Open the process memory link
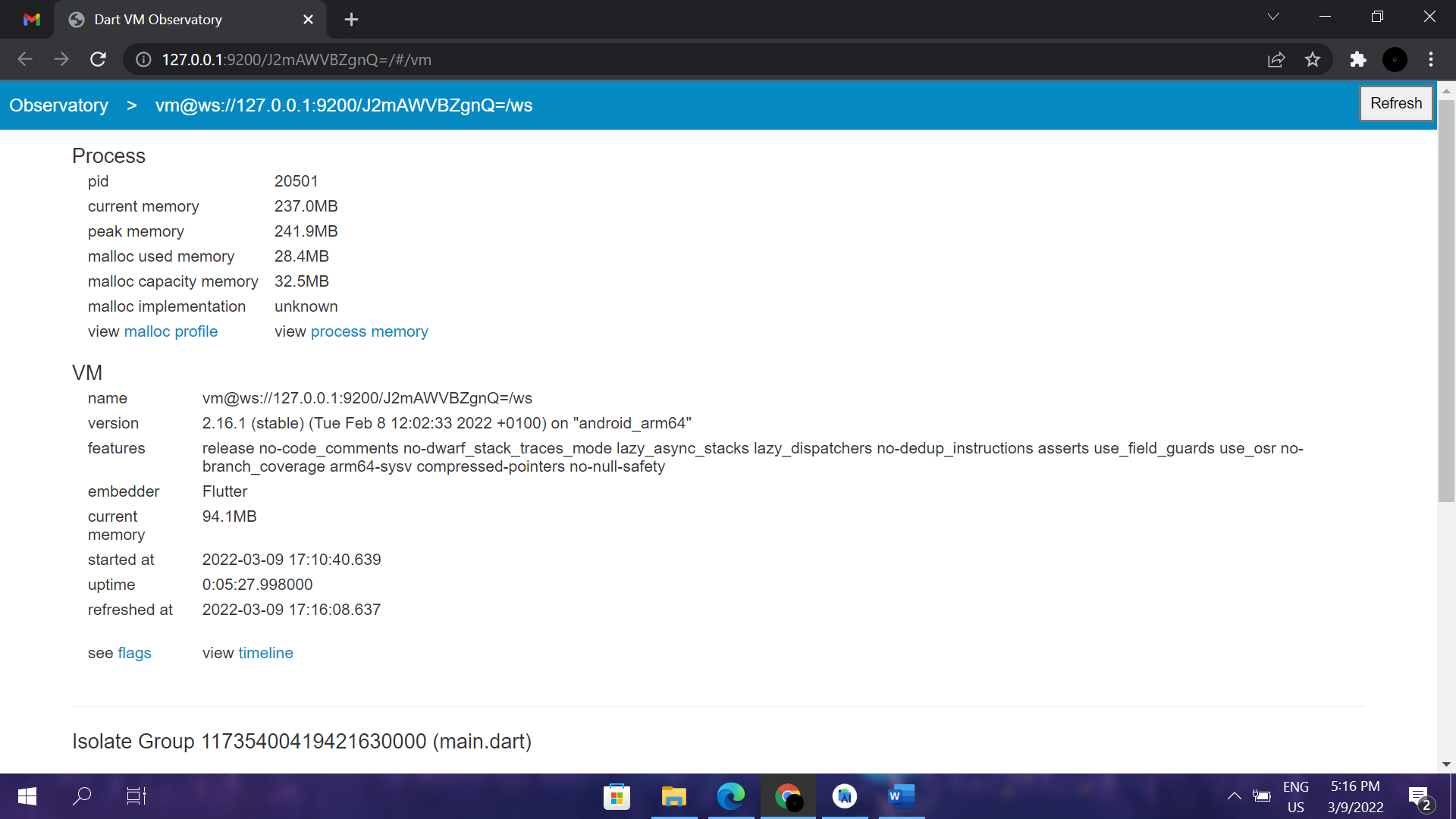Image resolution: width=1456 pixels, height=819 pixels. [369, 331]
